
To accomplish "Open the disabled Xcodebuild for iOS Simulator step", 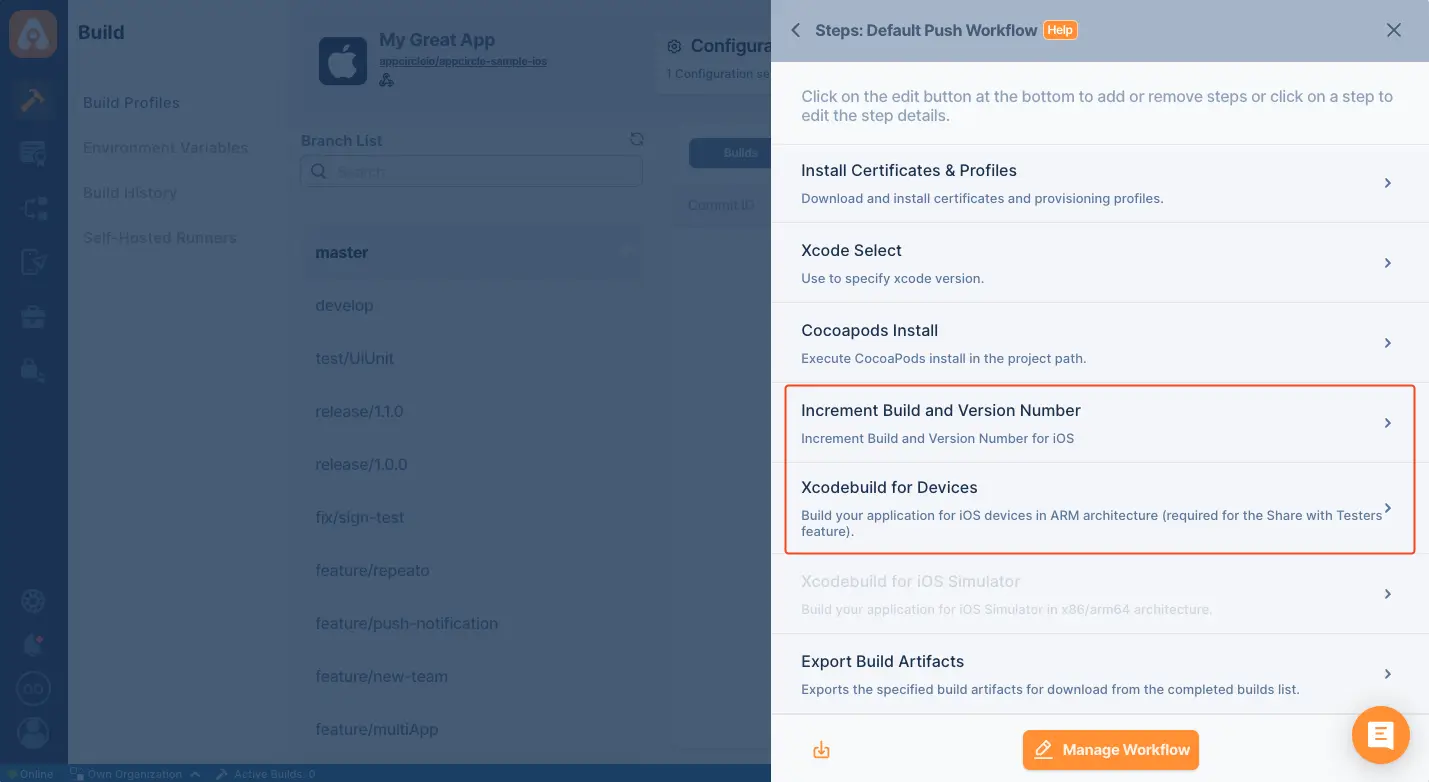I will [x=1100, y=594].
